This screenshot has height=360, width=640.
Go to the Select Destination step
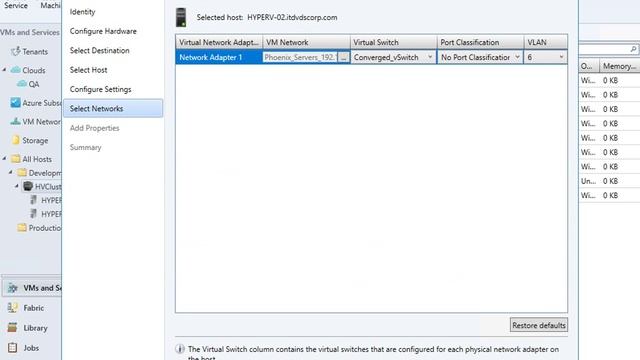click(100, 50)
